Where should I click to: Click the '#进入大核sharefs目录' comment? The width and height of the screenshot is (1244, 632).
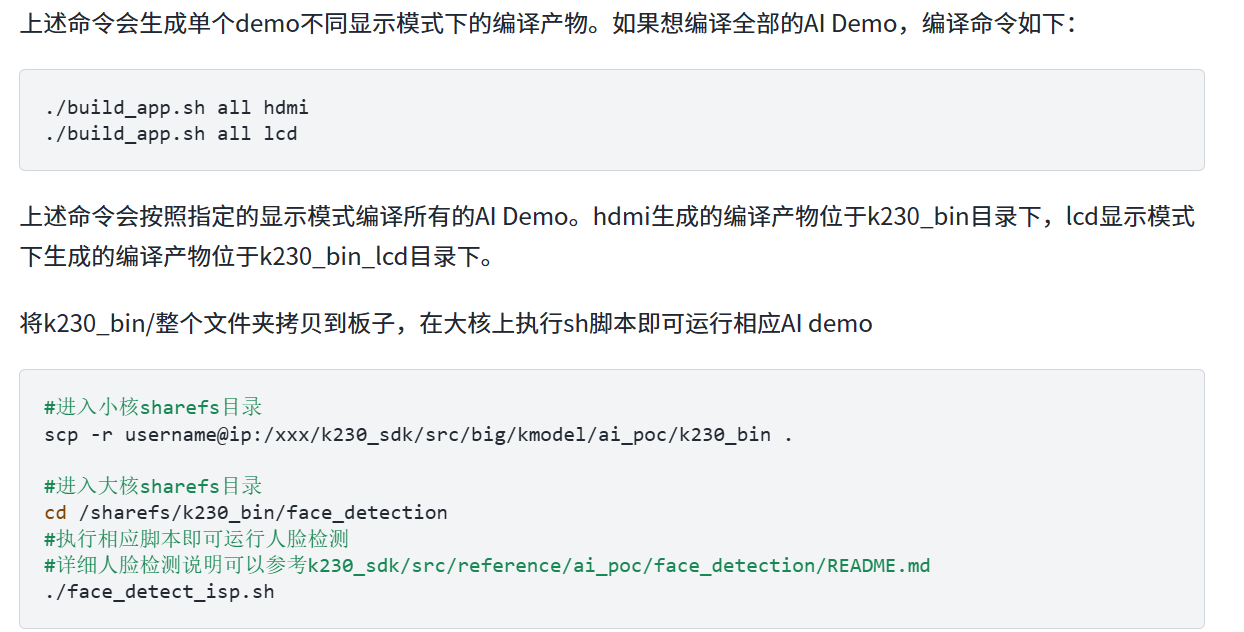click(x=153, y=486)
